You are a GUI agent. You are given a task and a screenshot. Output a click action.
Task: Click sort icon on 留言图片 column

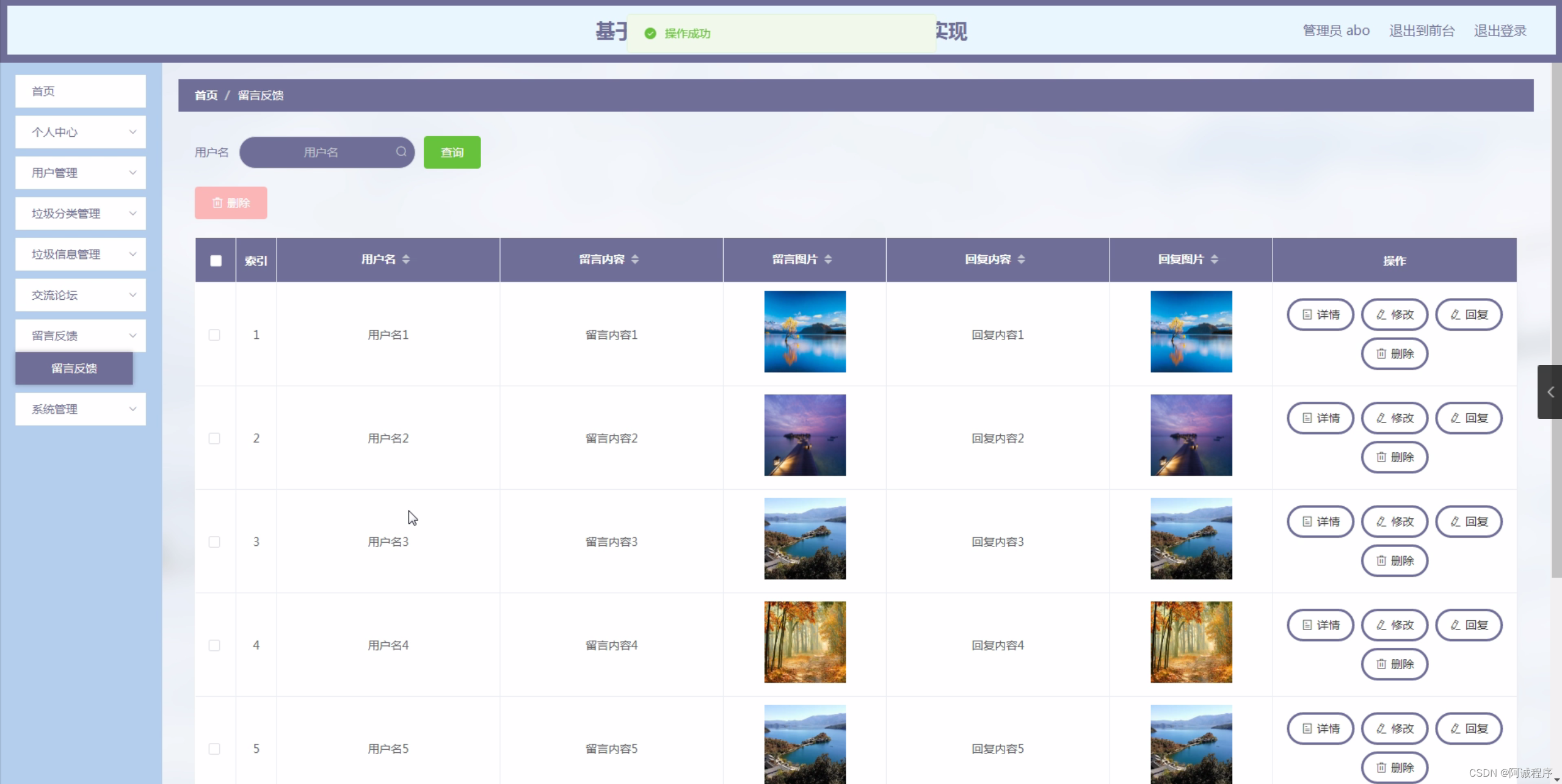[x=828, y=260]
